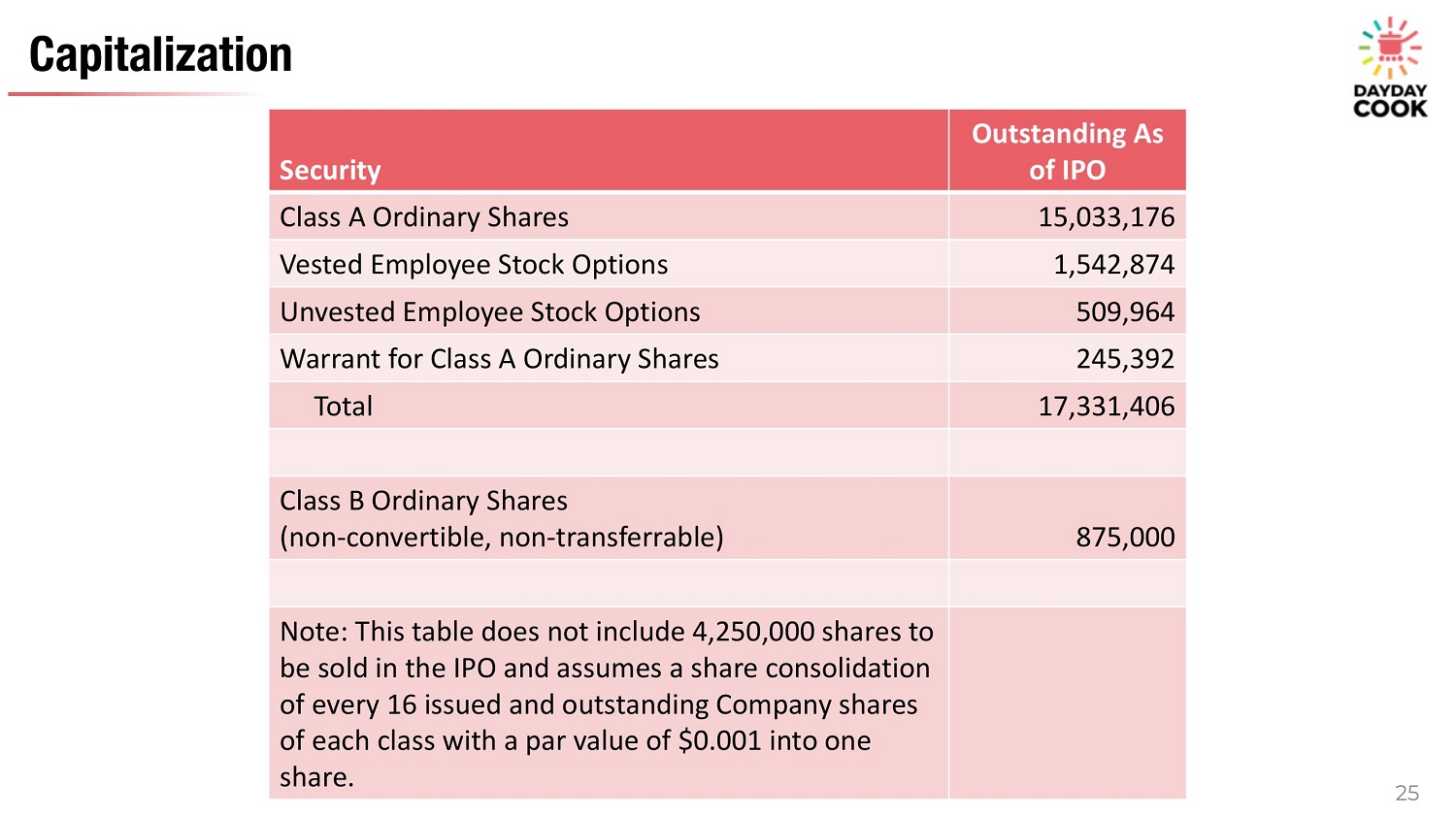Viewport: 1456px width, 818px height.
Task: Click the 245,392 value cell
Action: [1125, 359]
